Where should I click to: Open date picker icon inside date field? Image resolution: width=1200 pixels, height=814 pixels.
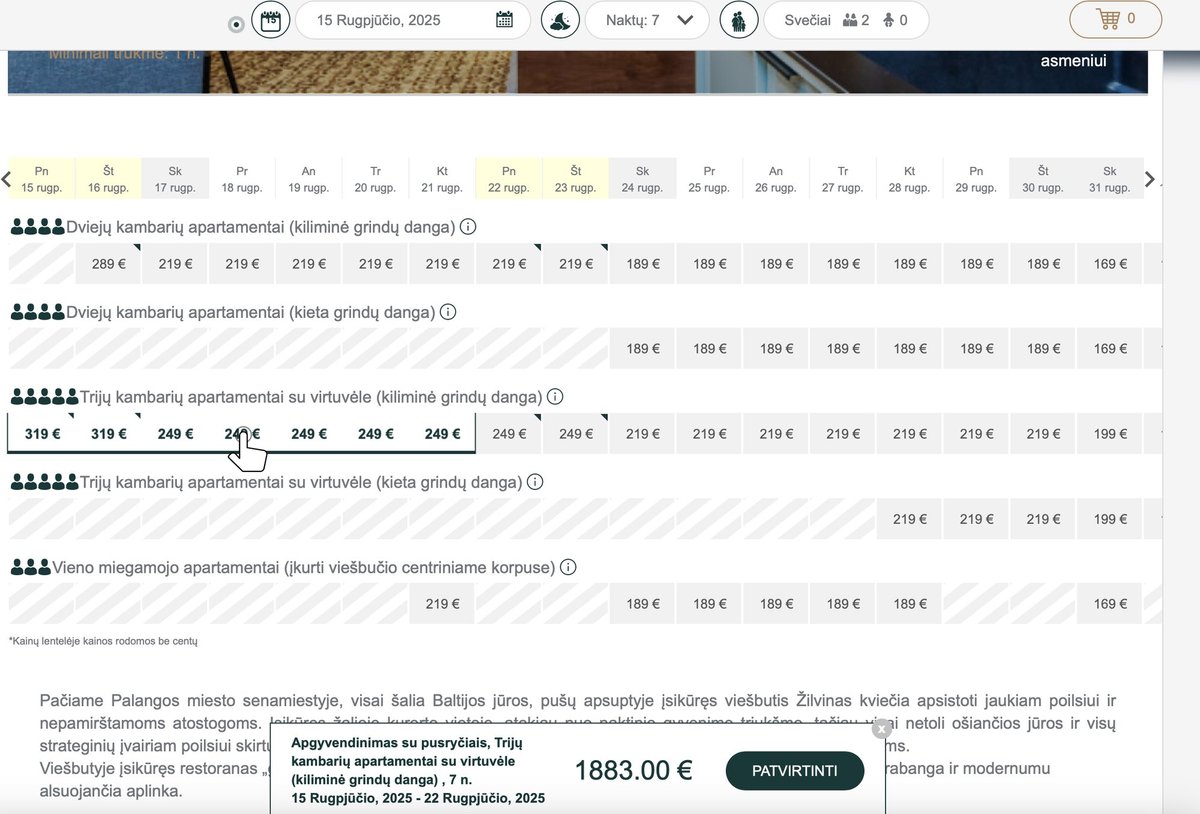[x=504, y=20]
